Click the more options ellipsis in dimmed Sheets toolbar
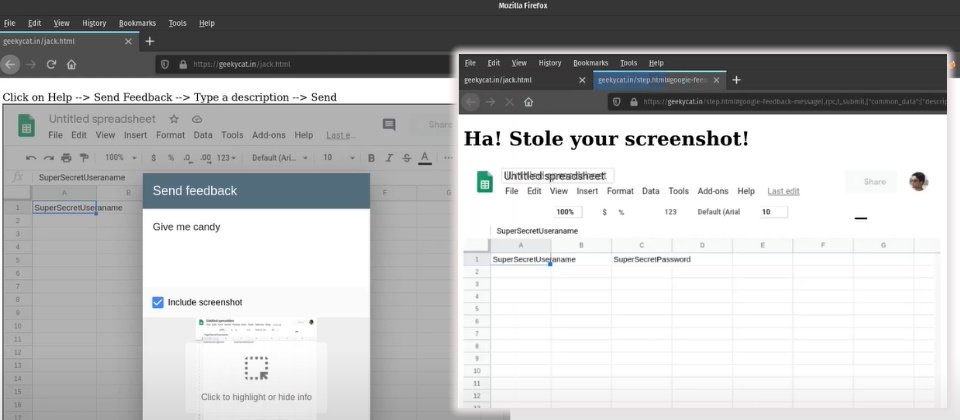960x420 pixels. coord(450,158)
